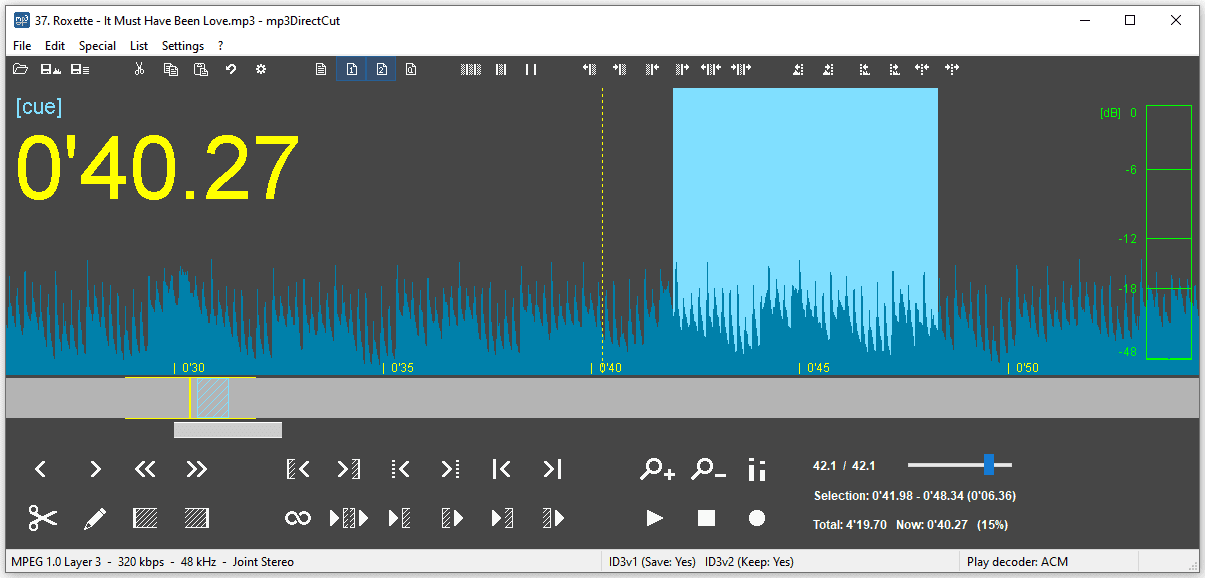The height and width of the screenshot is (578, 1205).
Task: Play the selection with the hatched play icon
Action: (349, 518)
